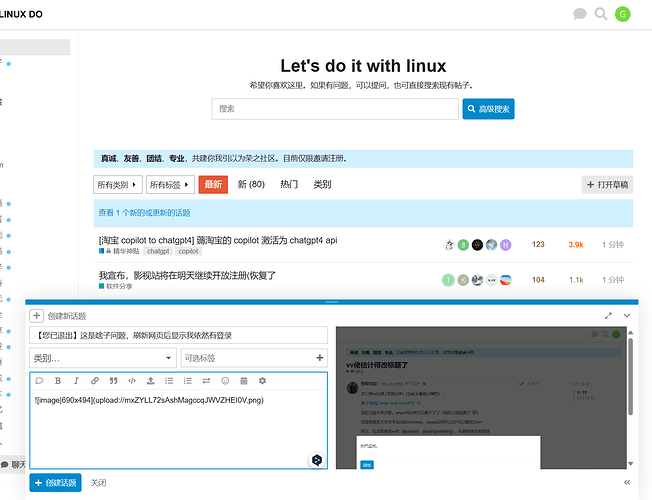Select the 新 (80) tab
Viewport: 652px width, 500px height.
tap(251, 184)
